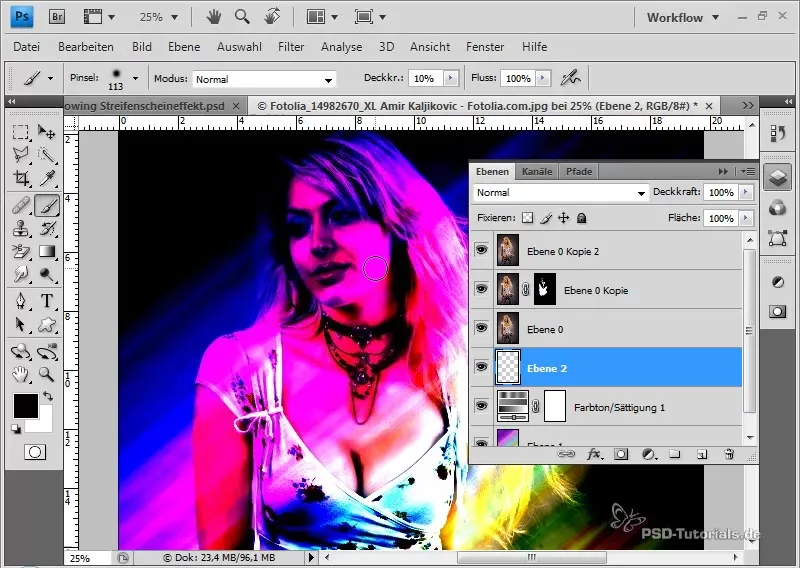Select the Hand tool in toolbox
This screenshot has height=568, width=800.
(x=20, y=375)
